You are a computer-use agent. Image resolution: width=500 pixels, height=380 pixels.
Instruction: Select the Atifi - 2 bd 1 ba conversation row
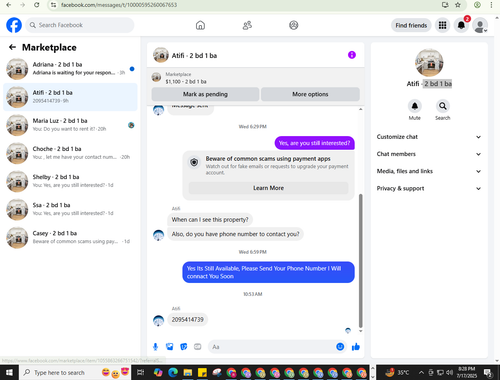point(70,97)
